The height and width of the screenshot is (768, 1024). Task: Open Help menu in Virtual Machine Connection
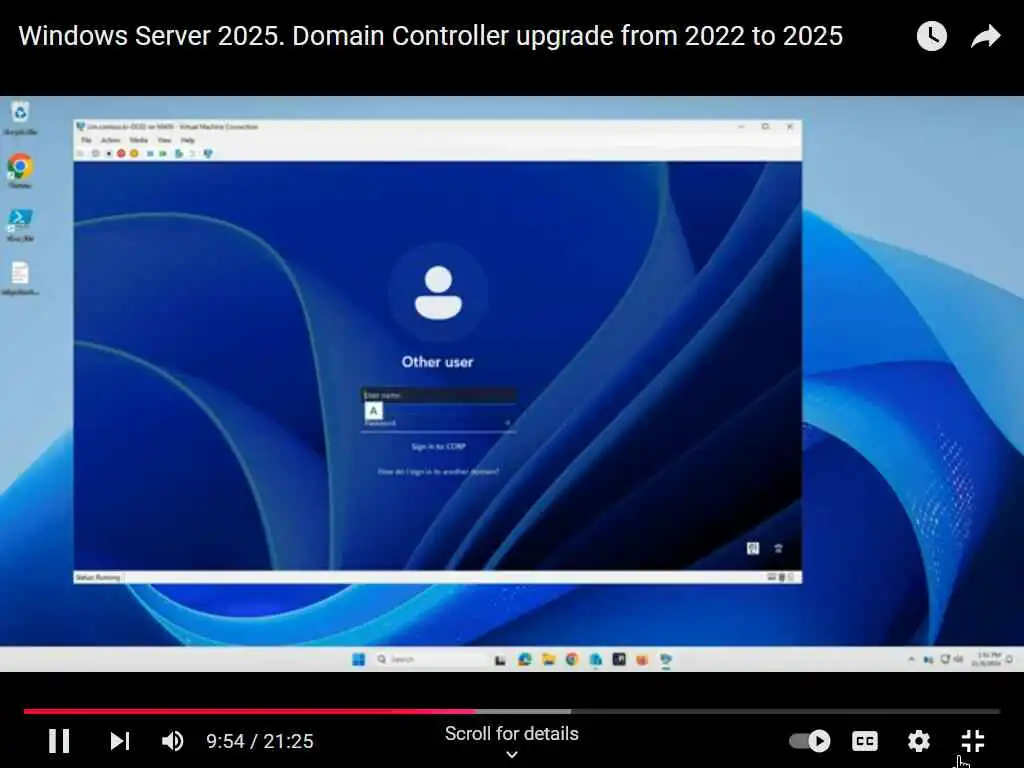[x=187, y=140]
